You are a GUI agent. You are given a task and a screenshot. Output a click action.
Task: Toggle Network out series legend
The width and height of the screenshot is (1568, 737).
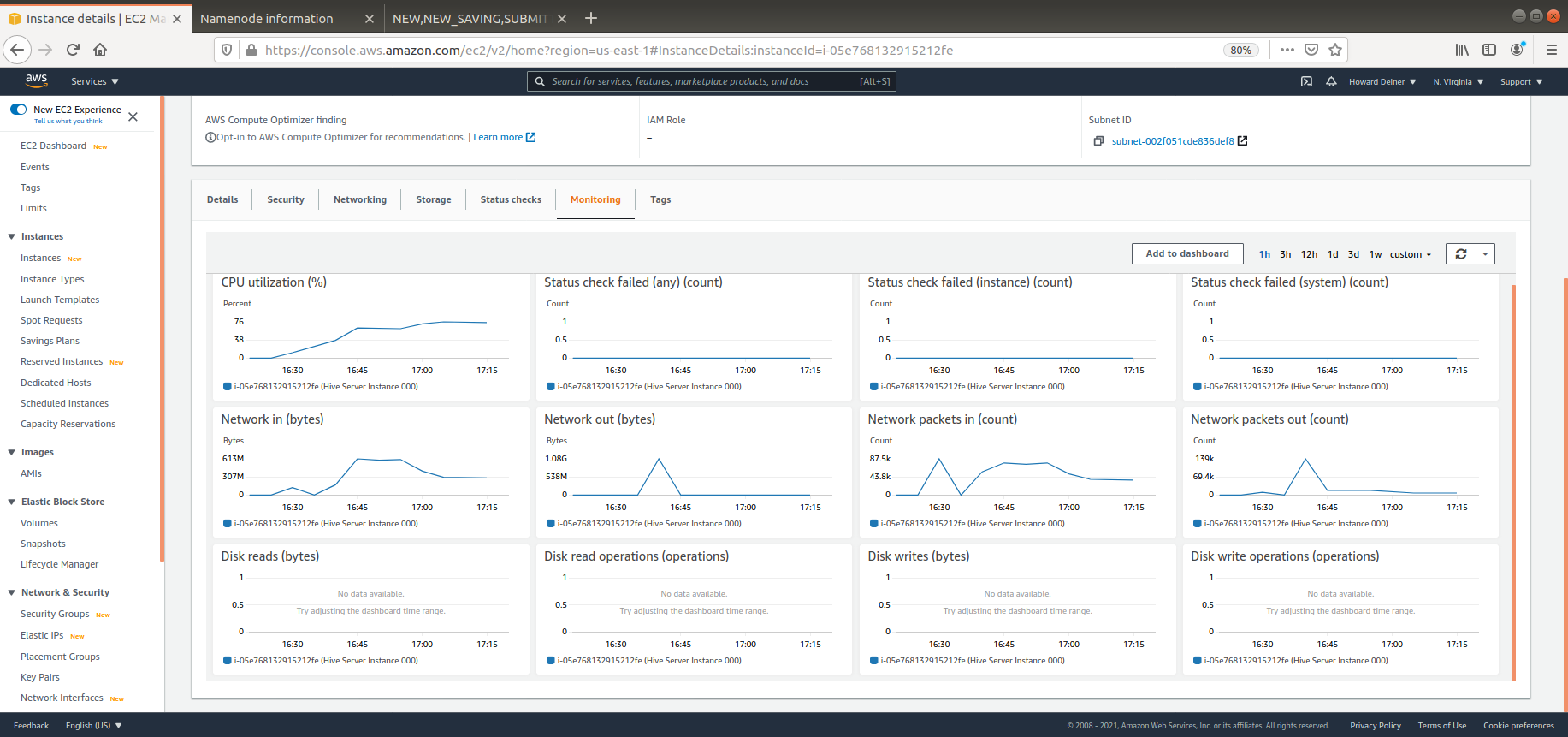click(x=644, y=524)
